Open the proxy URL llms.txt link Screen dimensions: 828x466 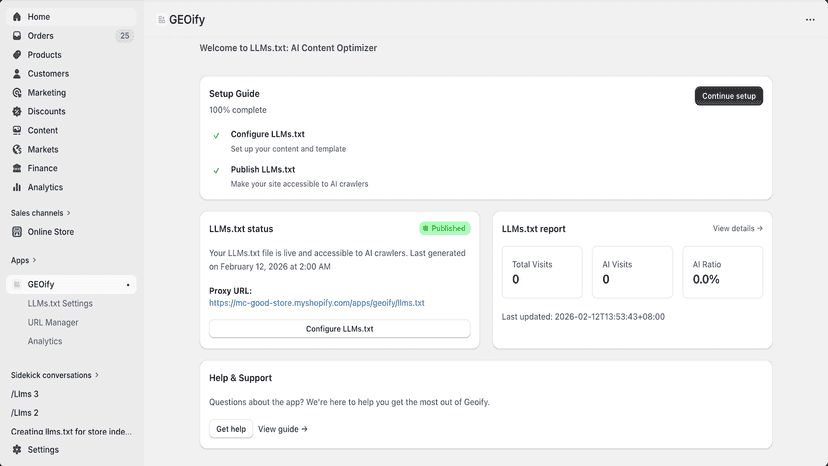317,303
